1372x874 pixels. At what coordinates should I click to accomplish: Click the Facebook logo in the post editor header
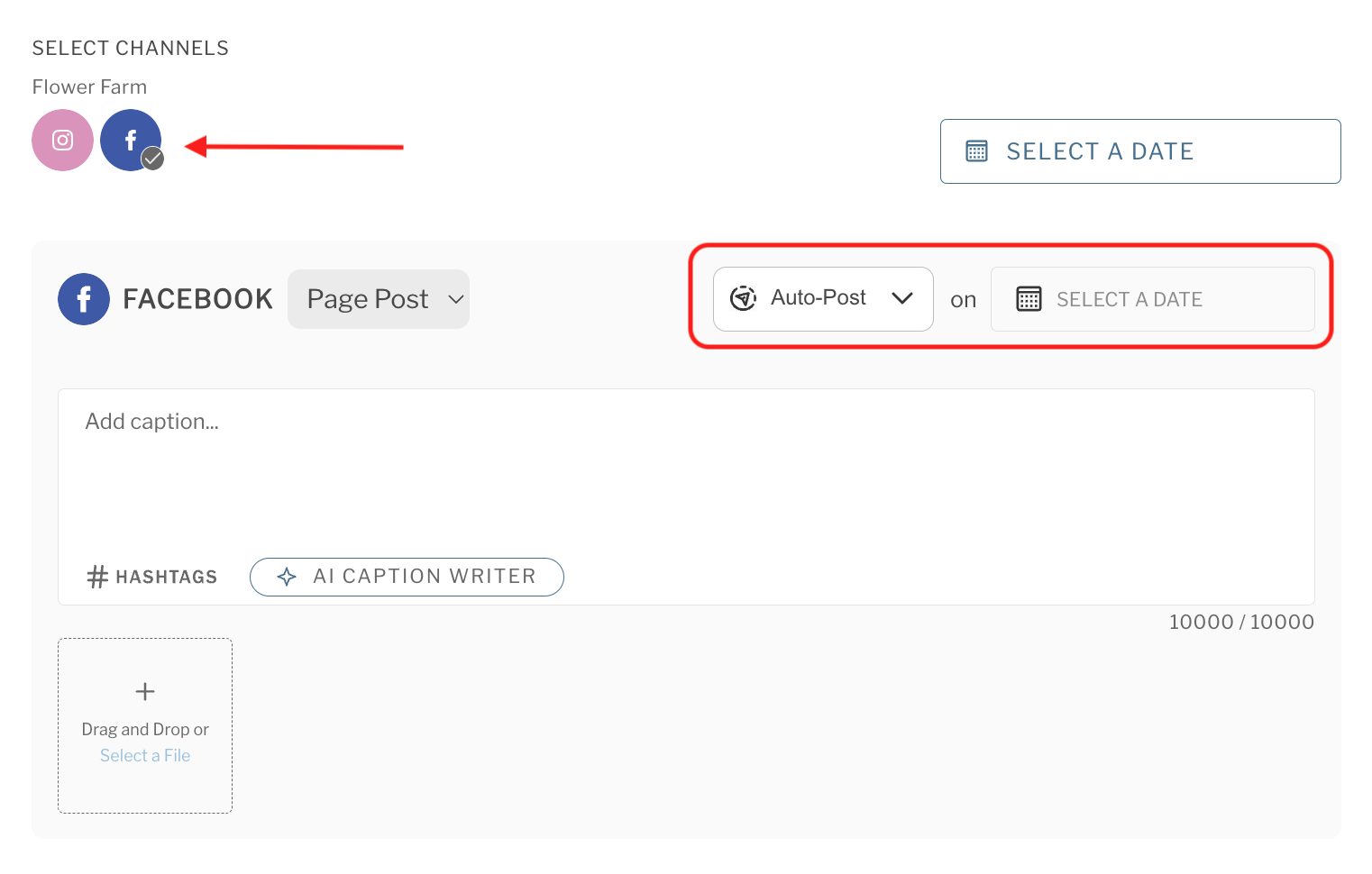[x=83, y=298]
